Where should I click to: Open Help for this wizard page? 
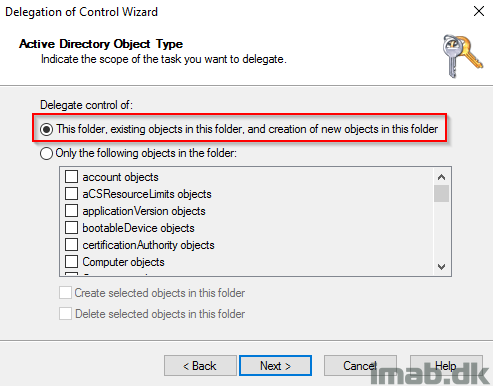point(446,366)
